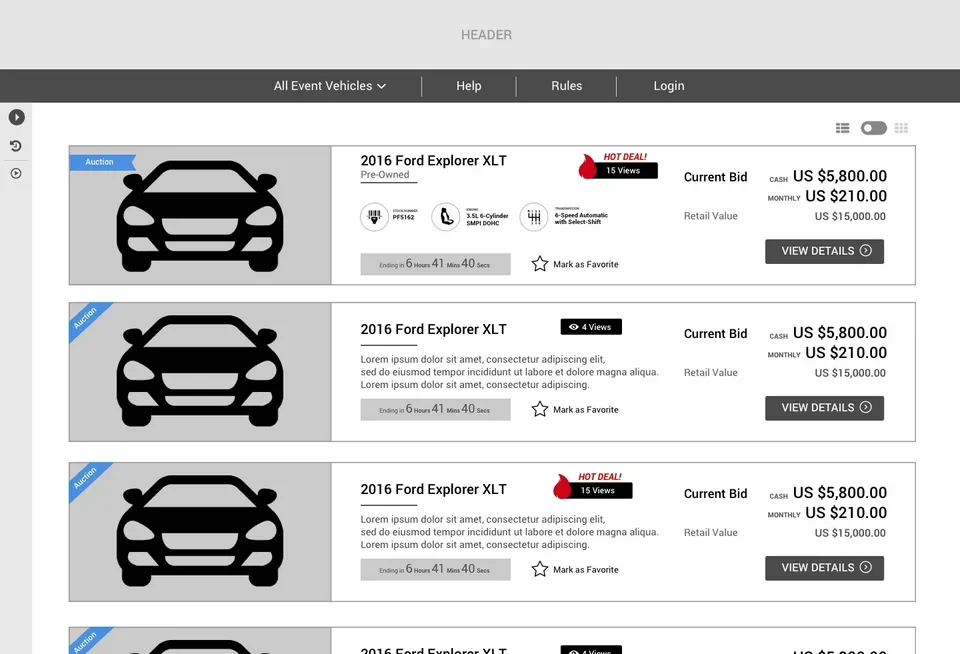Click Lorem ipsum description in third listing
The image size is (960, 654).
[509, 532]
